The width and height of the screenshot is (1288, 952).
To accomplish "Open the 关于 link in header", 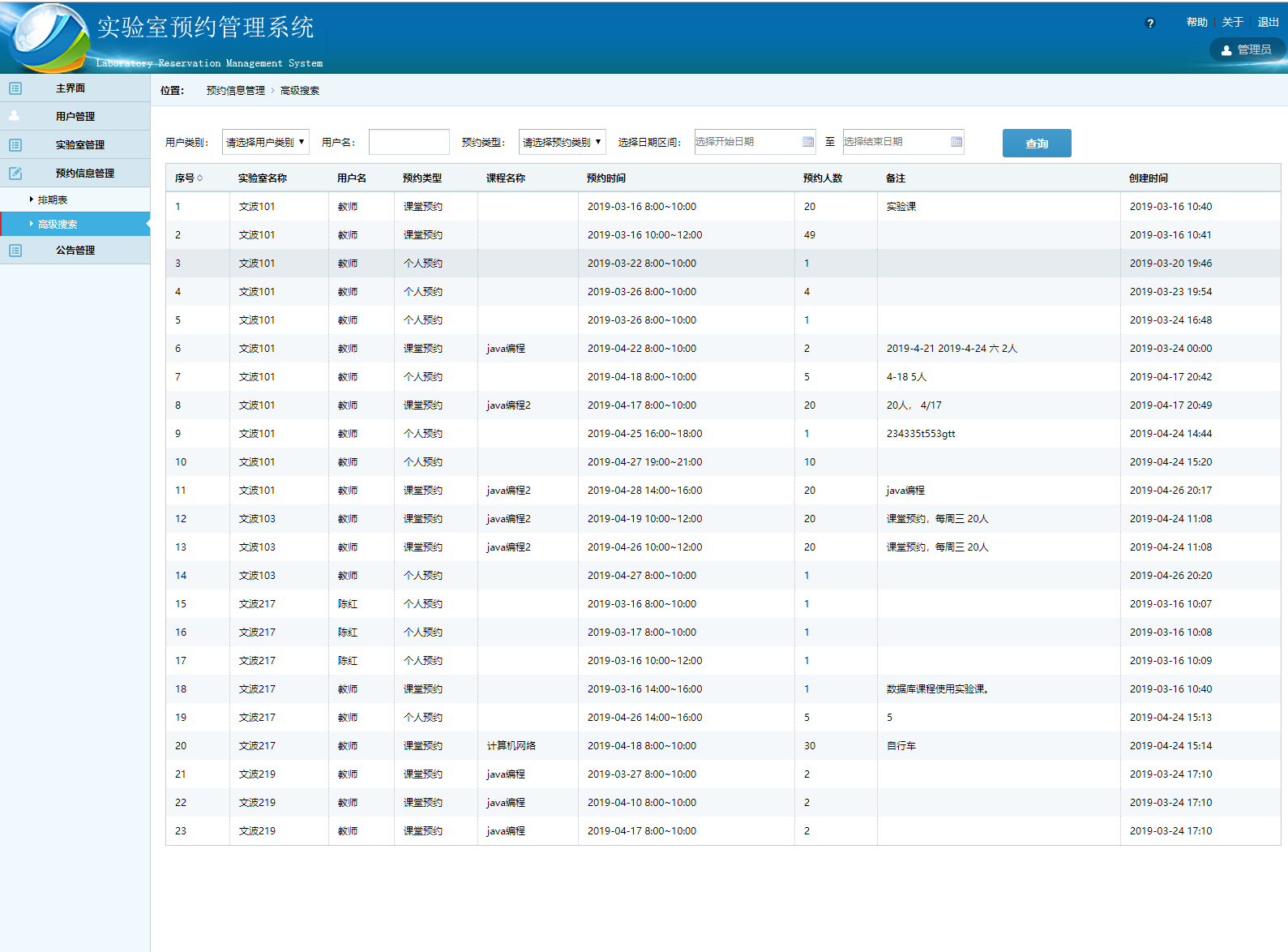I will pos(1232,23).
